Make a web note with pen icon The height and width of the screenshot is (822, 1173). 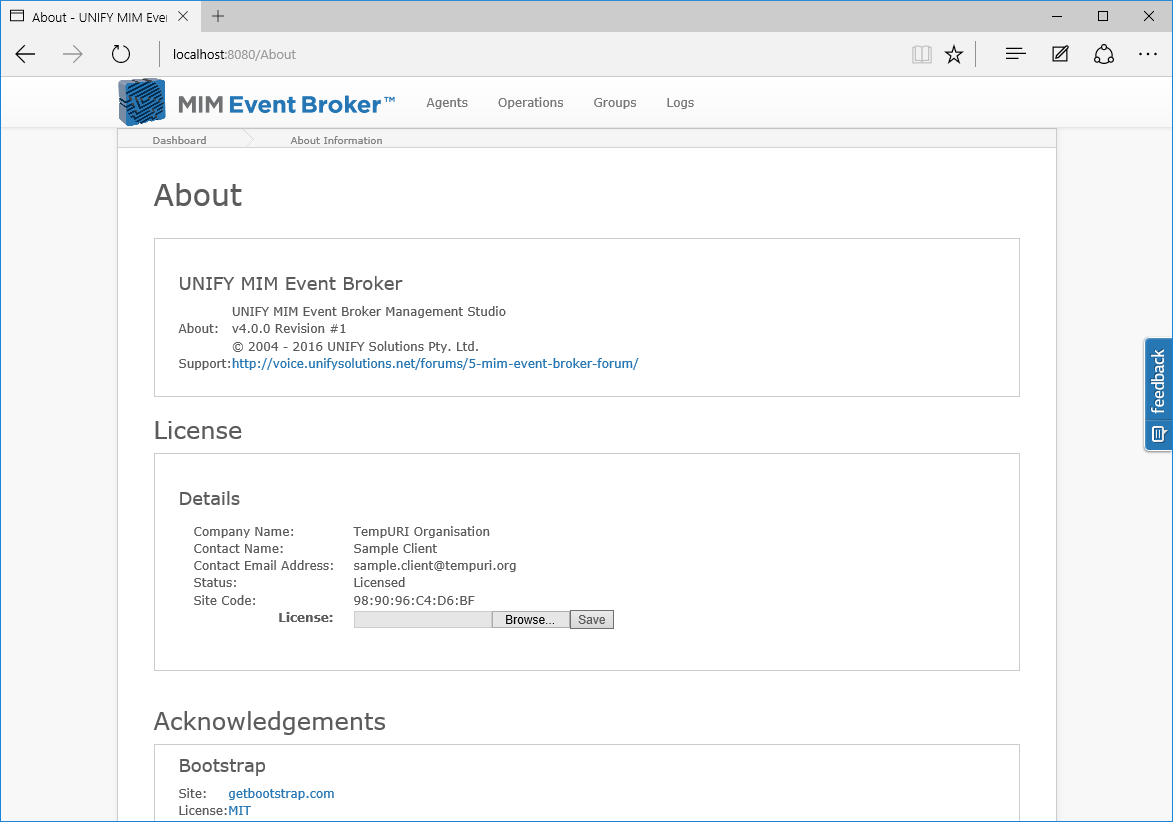click(x=1060, y=54)
